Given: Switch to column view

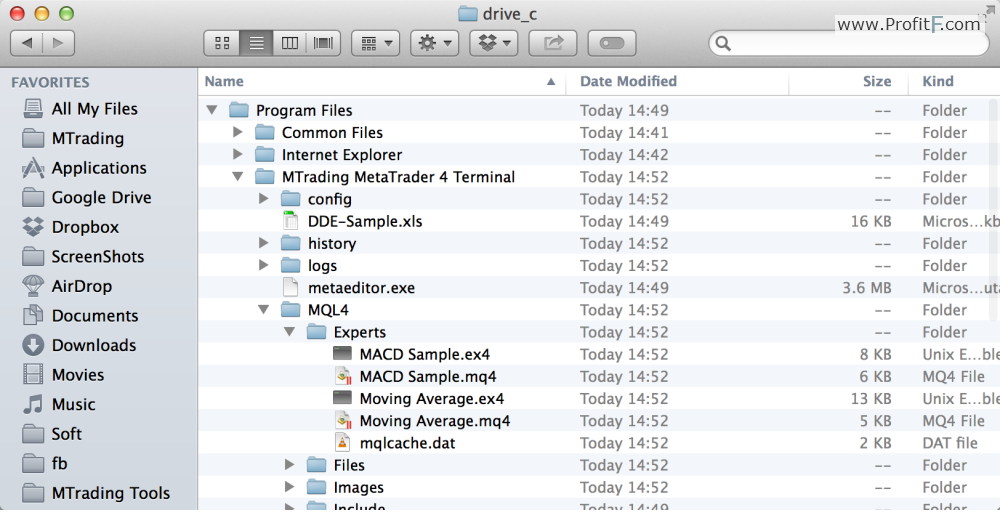Looking at the screenshot, I should click(290, 43).
